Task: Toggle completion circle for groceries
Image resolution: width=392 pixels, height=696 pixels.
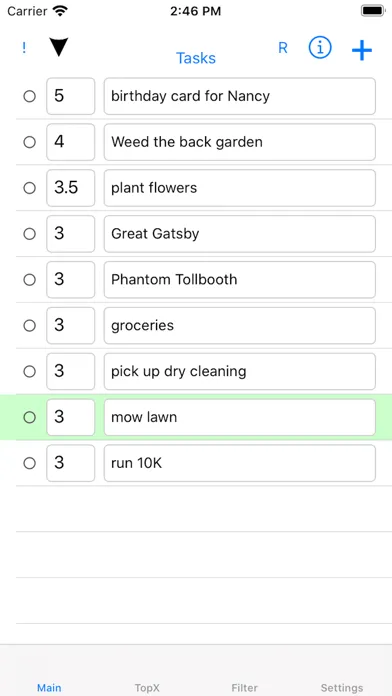Action: (30, 326)
